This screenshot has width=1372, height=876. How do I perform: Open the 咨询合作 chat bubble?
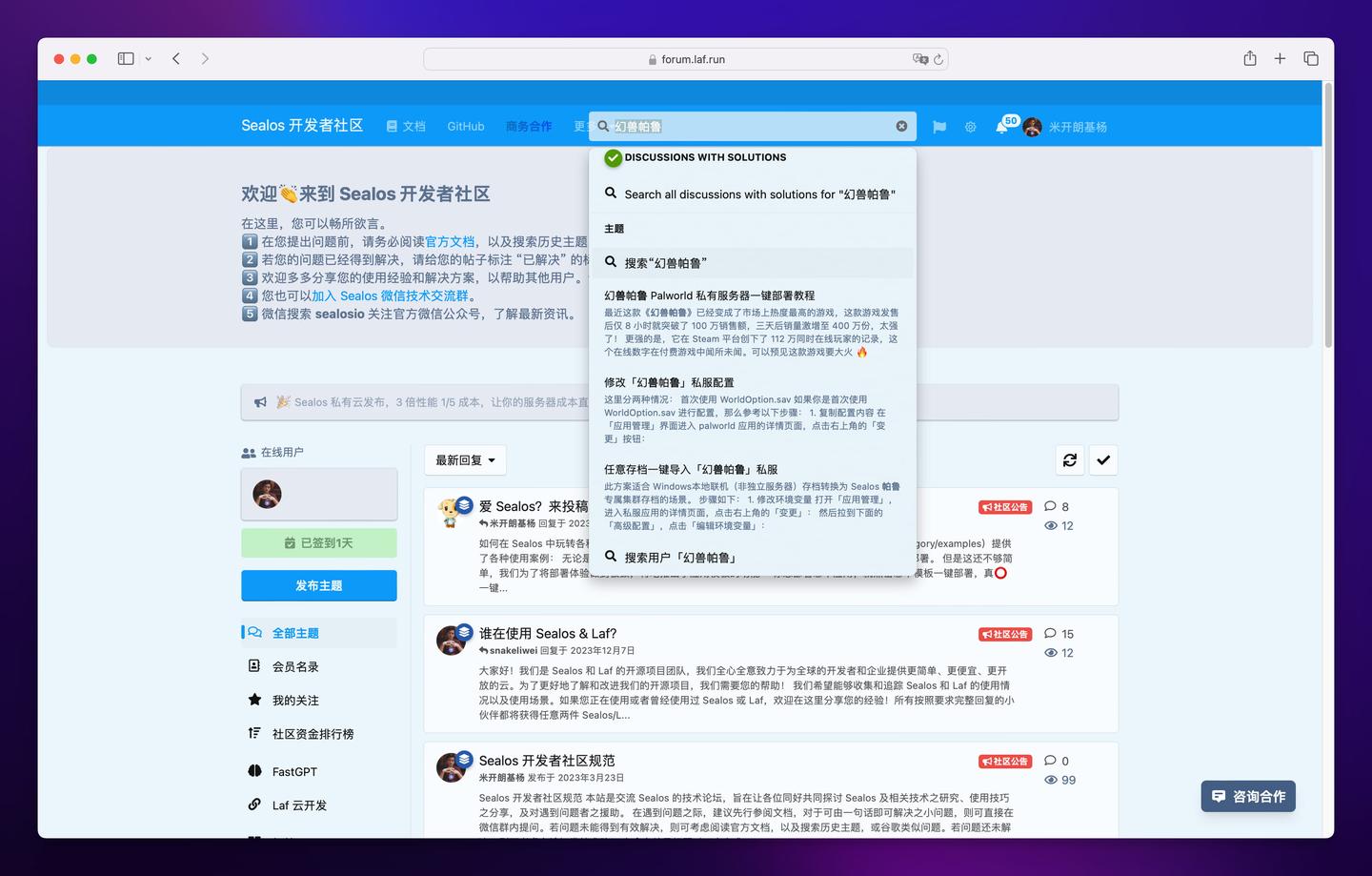(1248, 796)
